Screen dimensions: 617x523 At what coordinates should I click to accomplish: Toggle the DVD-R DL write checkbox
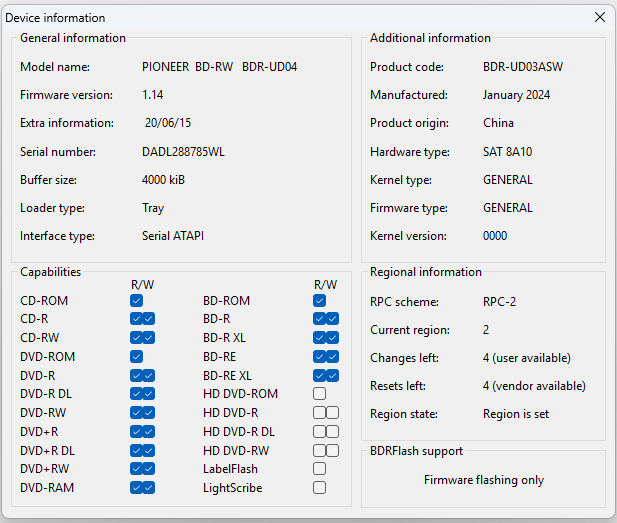coord(149,394)
